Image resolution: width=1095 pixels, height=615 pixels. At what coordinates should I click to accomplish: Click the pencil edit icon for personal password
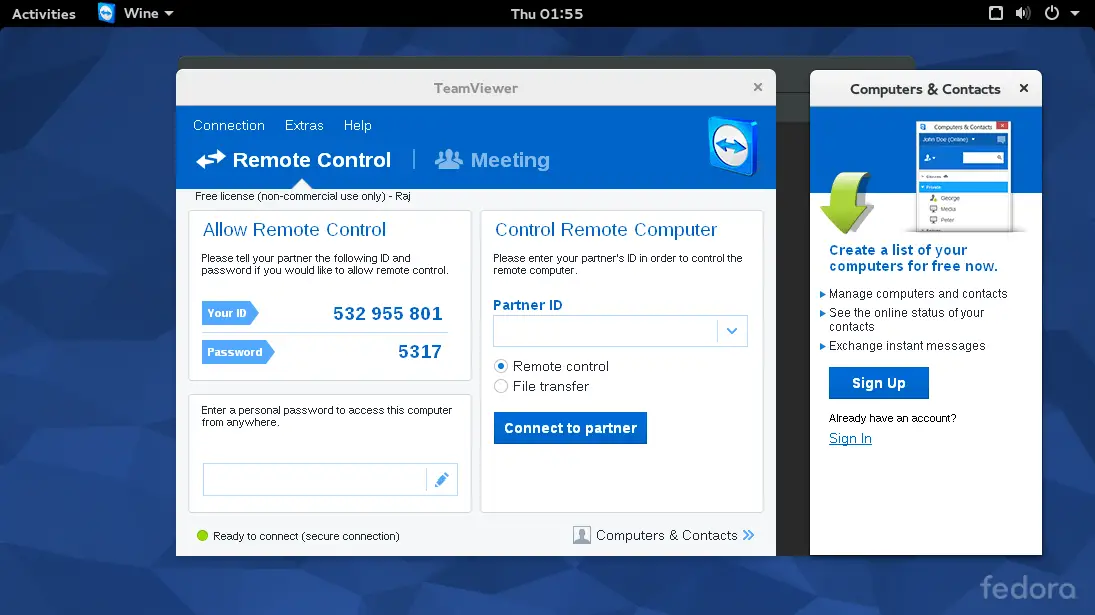[x=441, y=480]
